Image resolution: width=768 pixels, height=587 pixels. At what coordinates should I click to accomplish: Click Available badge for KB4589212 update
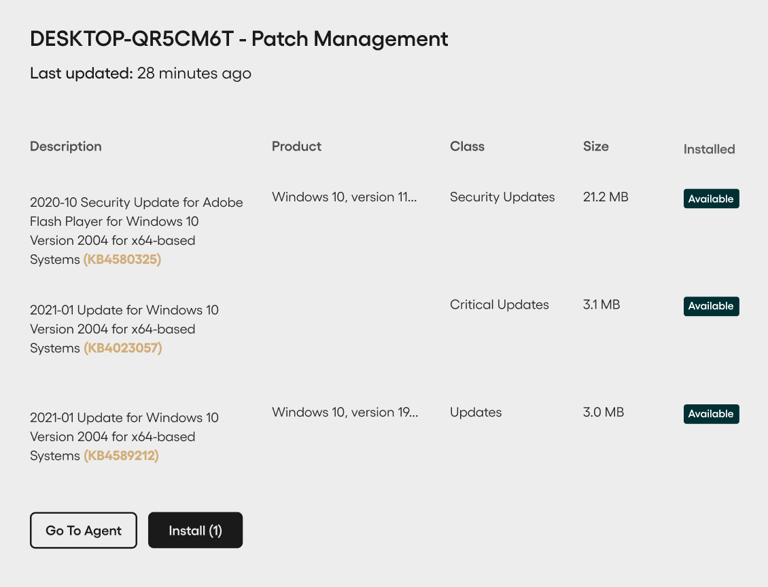711,414
